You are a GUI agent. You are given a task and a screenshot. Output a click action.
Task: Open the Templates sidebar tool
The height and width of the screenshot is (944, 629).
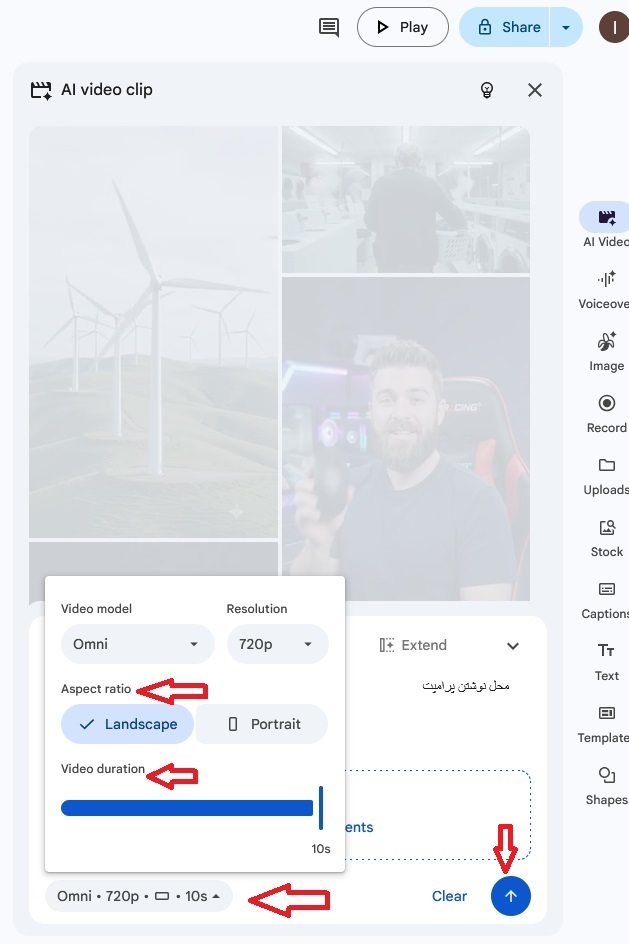(x=604, y=724)
